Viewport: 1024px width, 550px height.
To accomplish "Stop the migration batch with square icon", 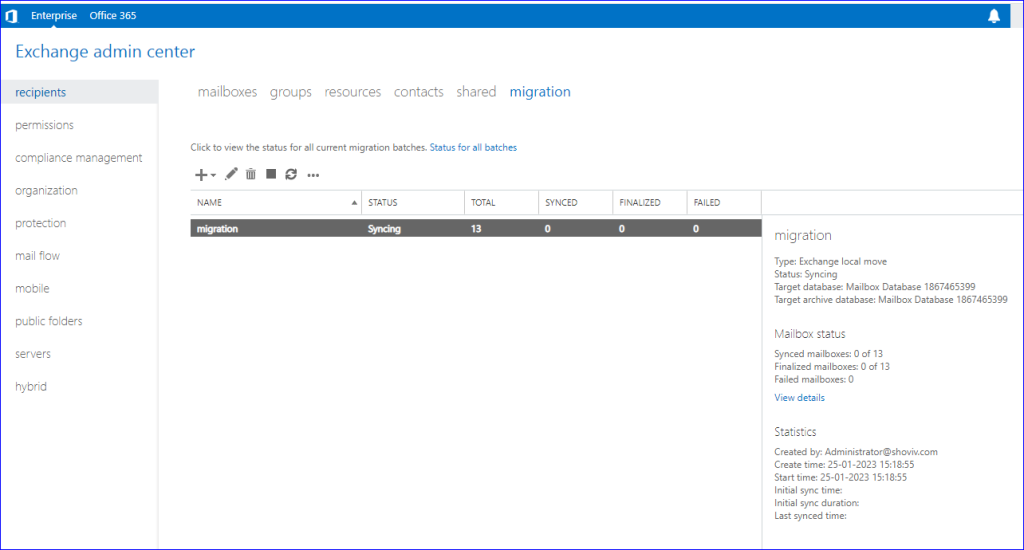I will tap(271, 174).
